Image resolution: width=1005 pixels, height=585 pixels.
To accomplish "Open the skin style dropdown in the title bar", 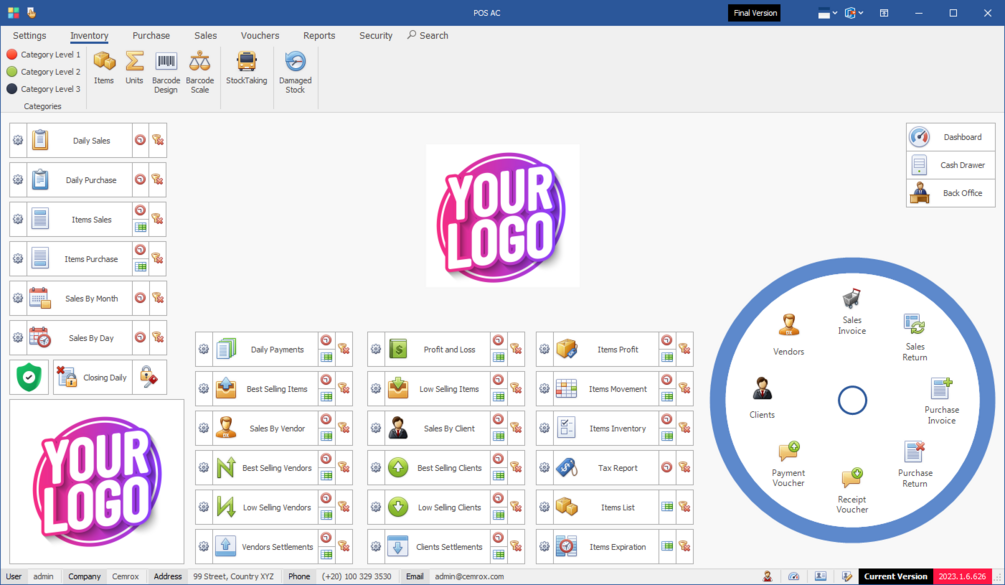I will coord(829,12).
